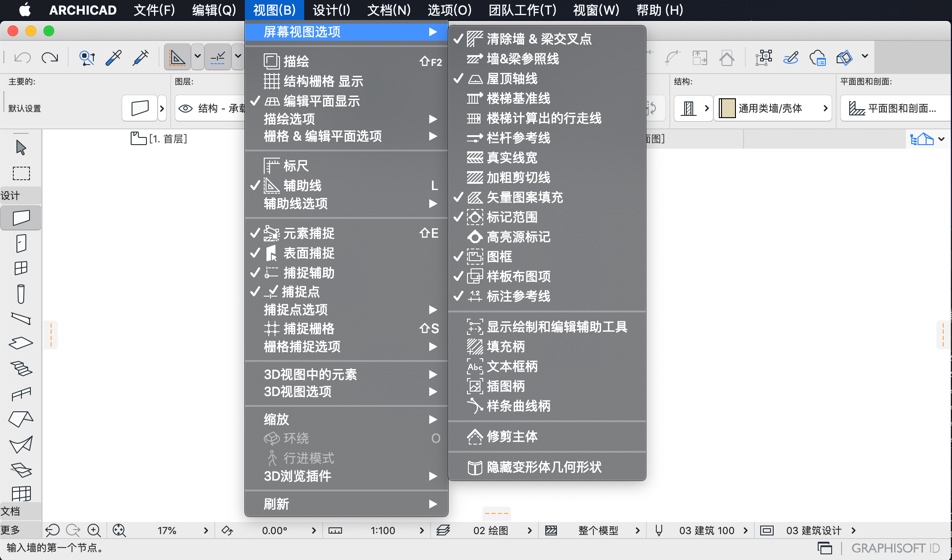This screenshot has width=952, height=560.
Task: Click the find and select magnifier icon
Action: 87,58
